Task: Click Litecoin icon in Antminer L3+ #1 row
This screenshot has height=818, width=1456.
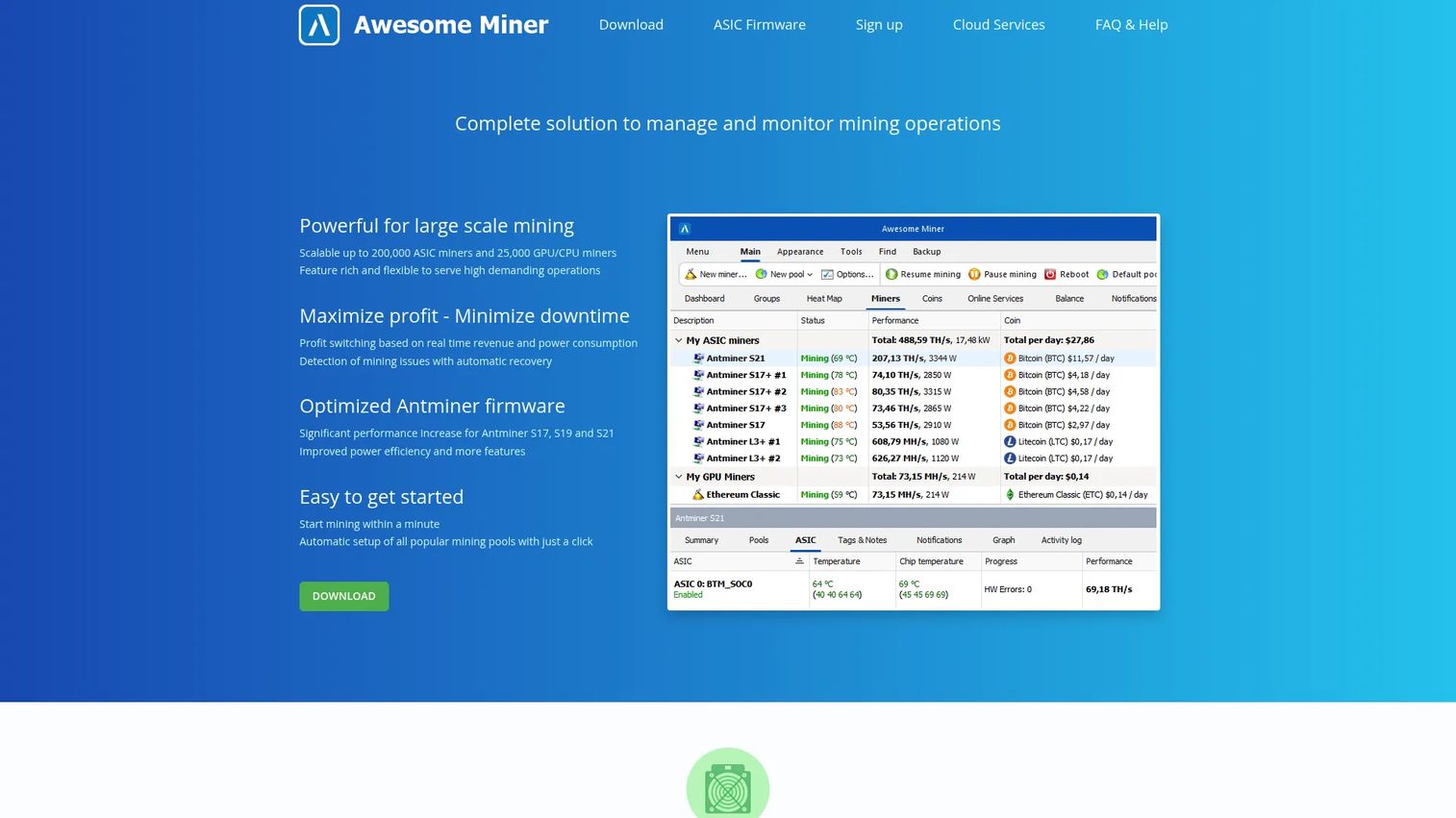Action: (1010, 442)
